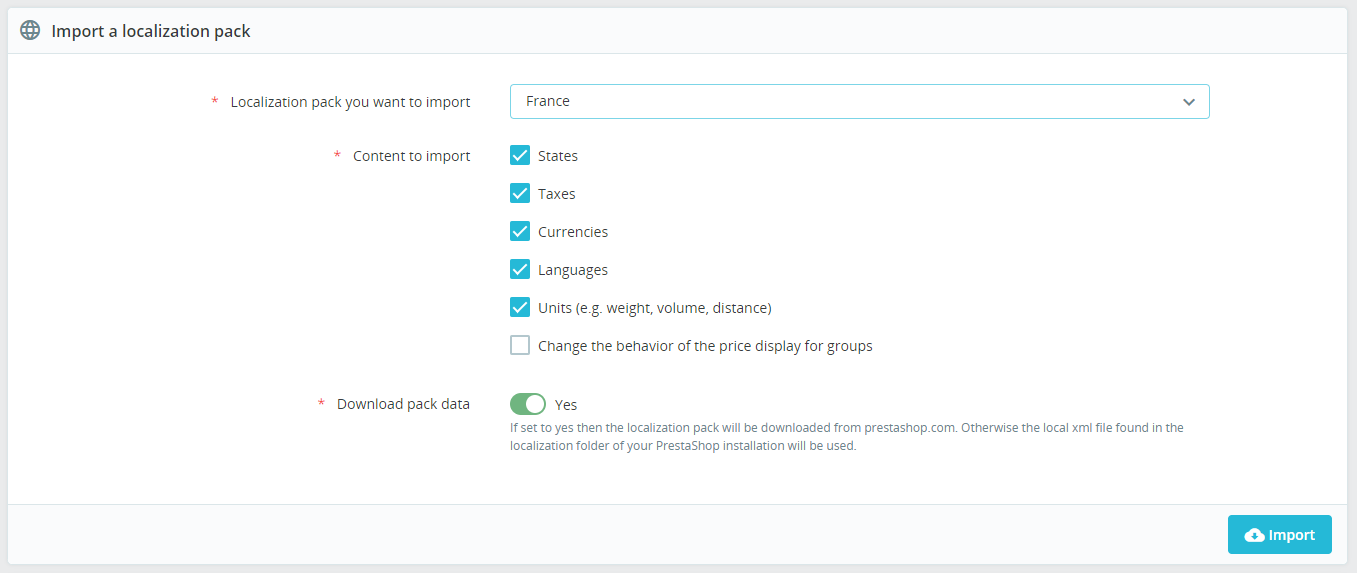Uncheck the Taxes checkbox
The image size is (1357, 573).
[x=520, y=193]
